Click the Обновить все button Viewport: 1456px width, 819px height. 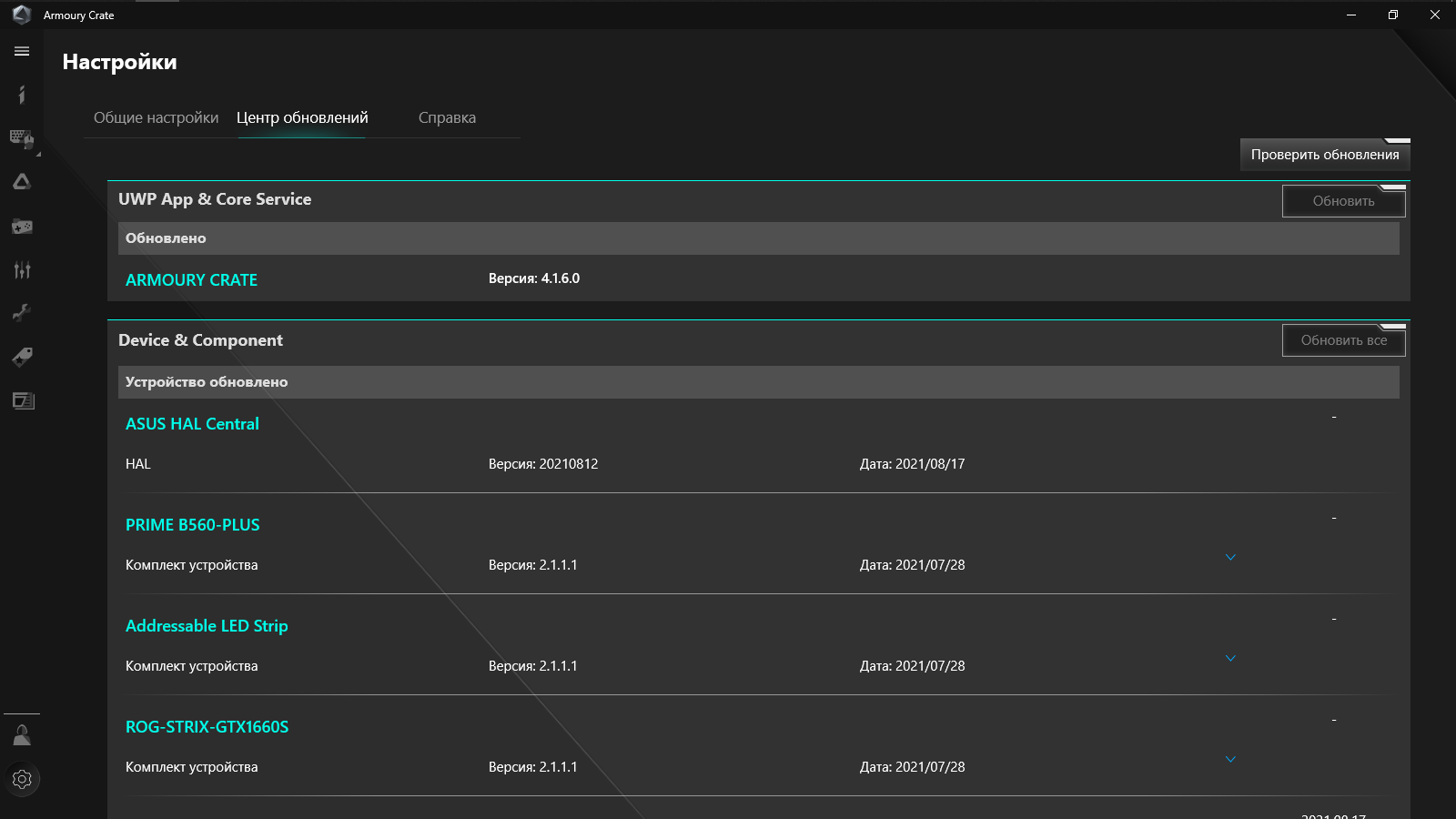[1343, 340]
